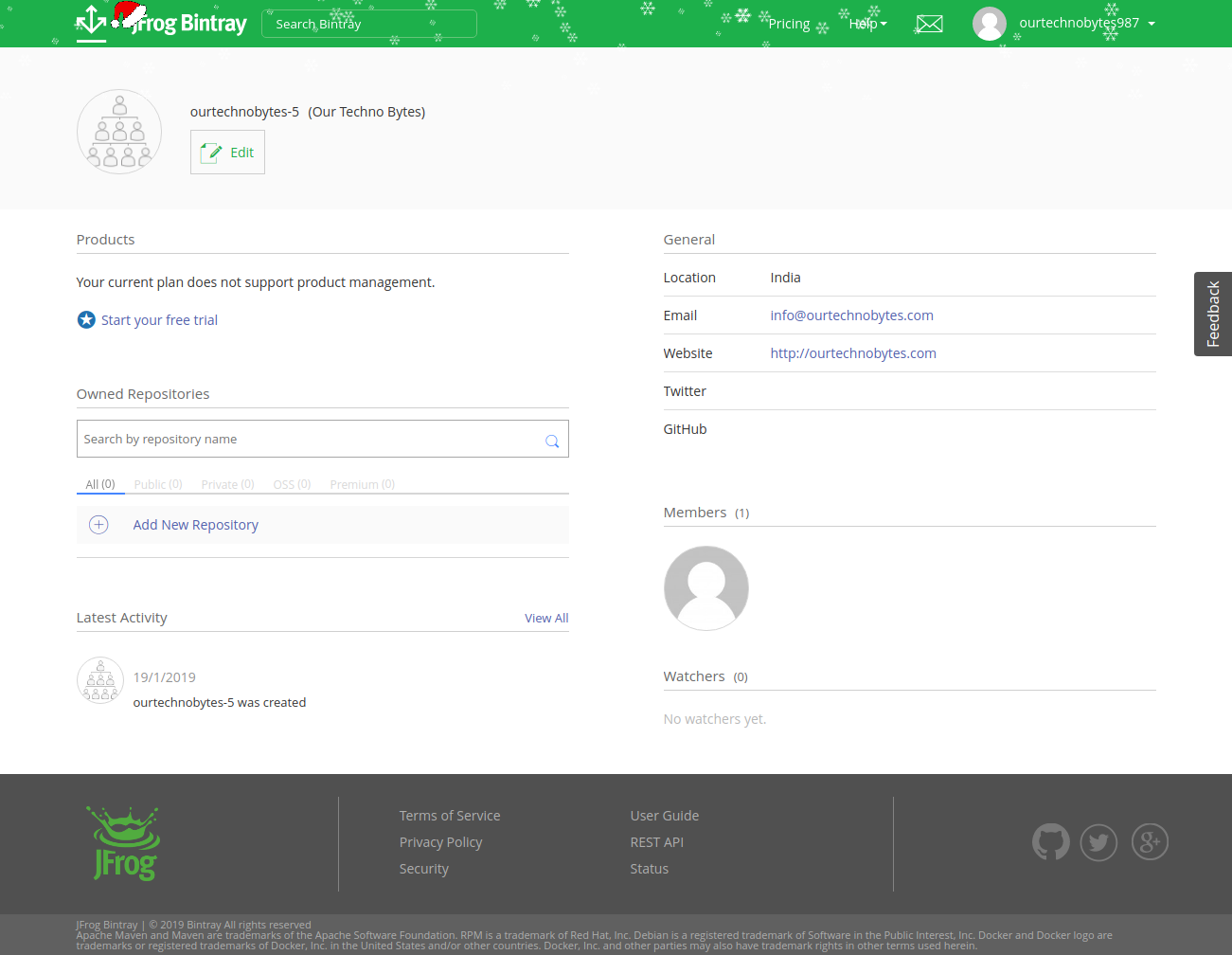Screen dimensions: 1232x955
Task: Click the green JFrog footer logo
Action: 125,843
